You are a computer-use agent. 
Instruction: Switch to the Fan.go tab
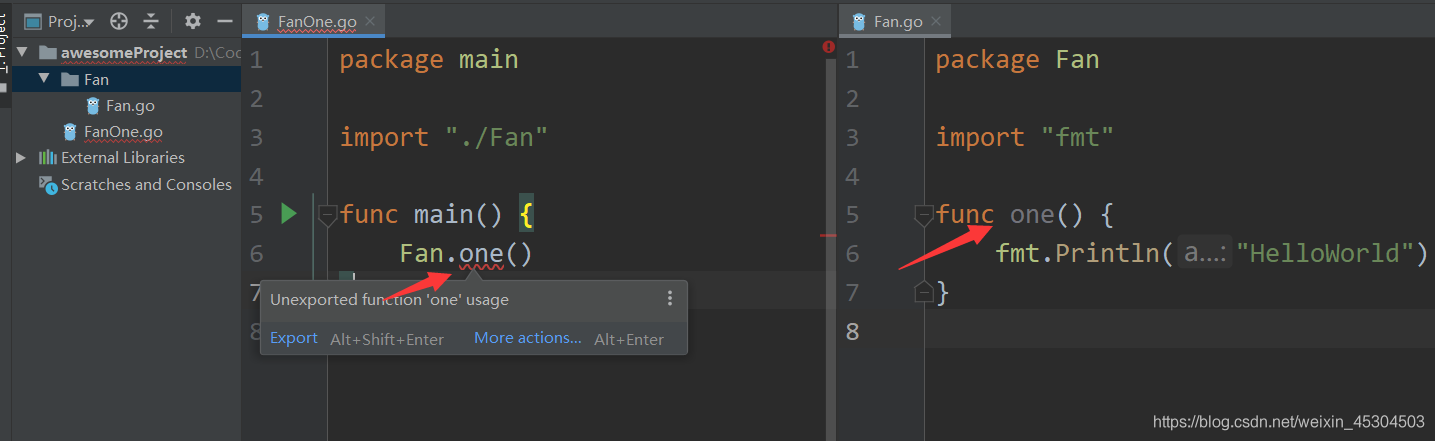click(897, 21)
